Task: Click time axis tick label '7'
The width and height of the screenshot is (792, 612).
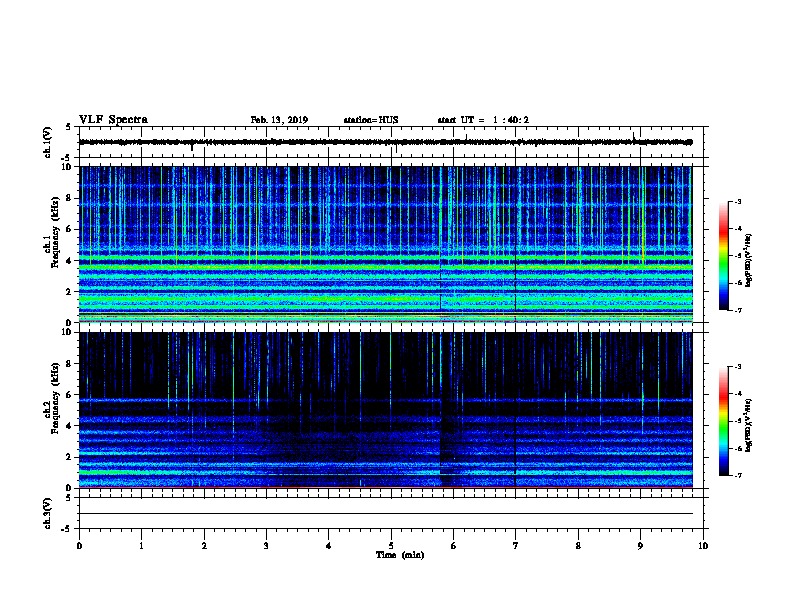Action: coord(516,546)
